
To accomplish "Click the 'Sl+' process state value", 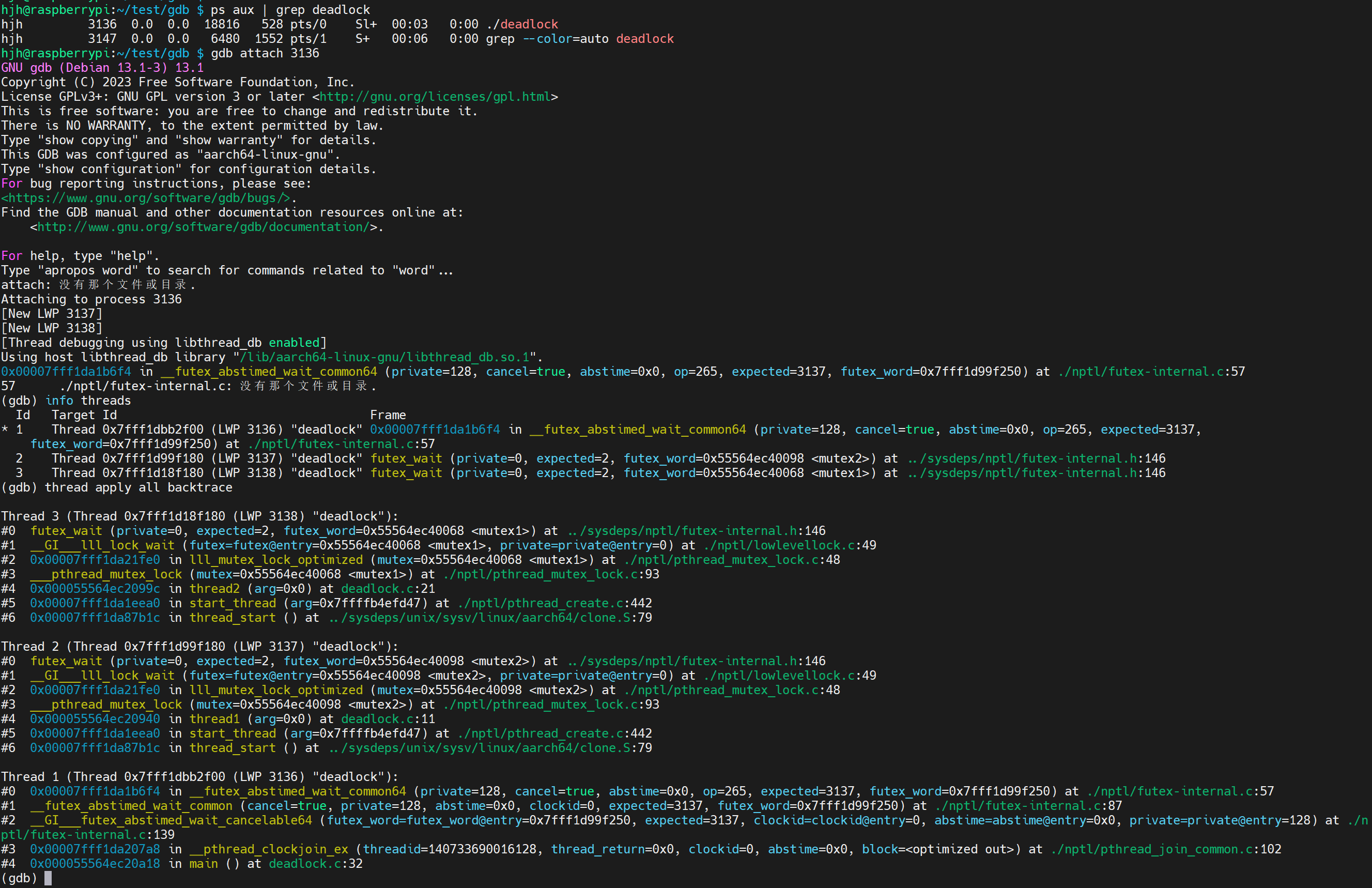I will [366, 24].
